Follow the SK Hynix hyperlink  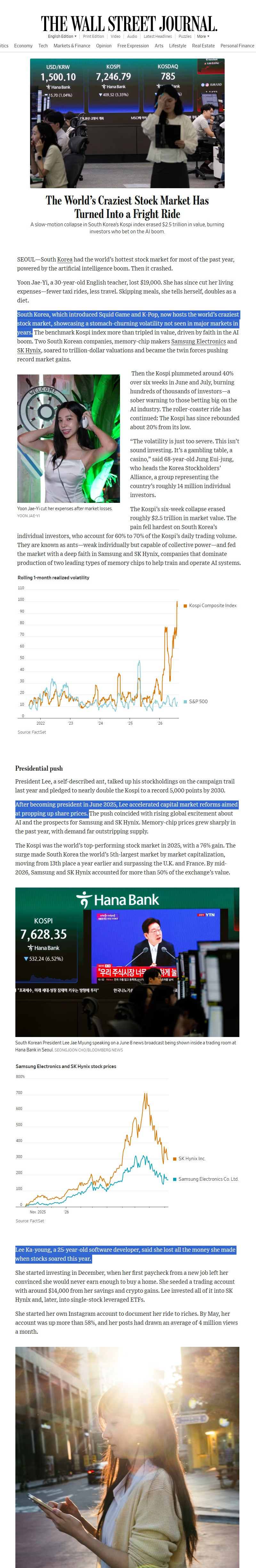[x=29, y=350]
